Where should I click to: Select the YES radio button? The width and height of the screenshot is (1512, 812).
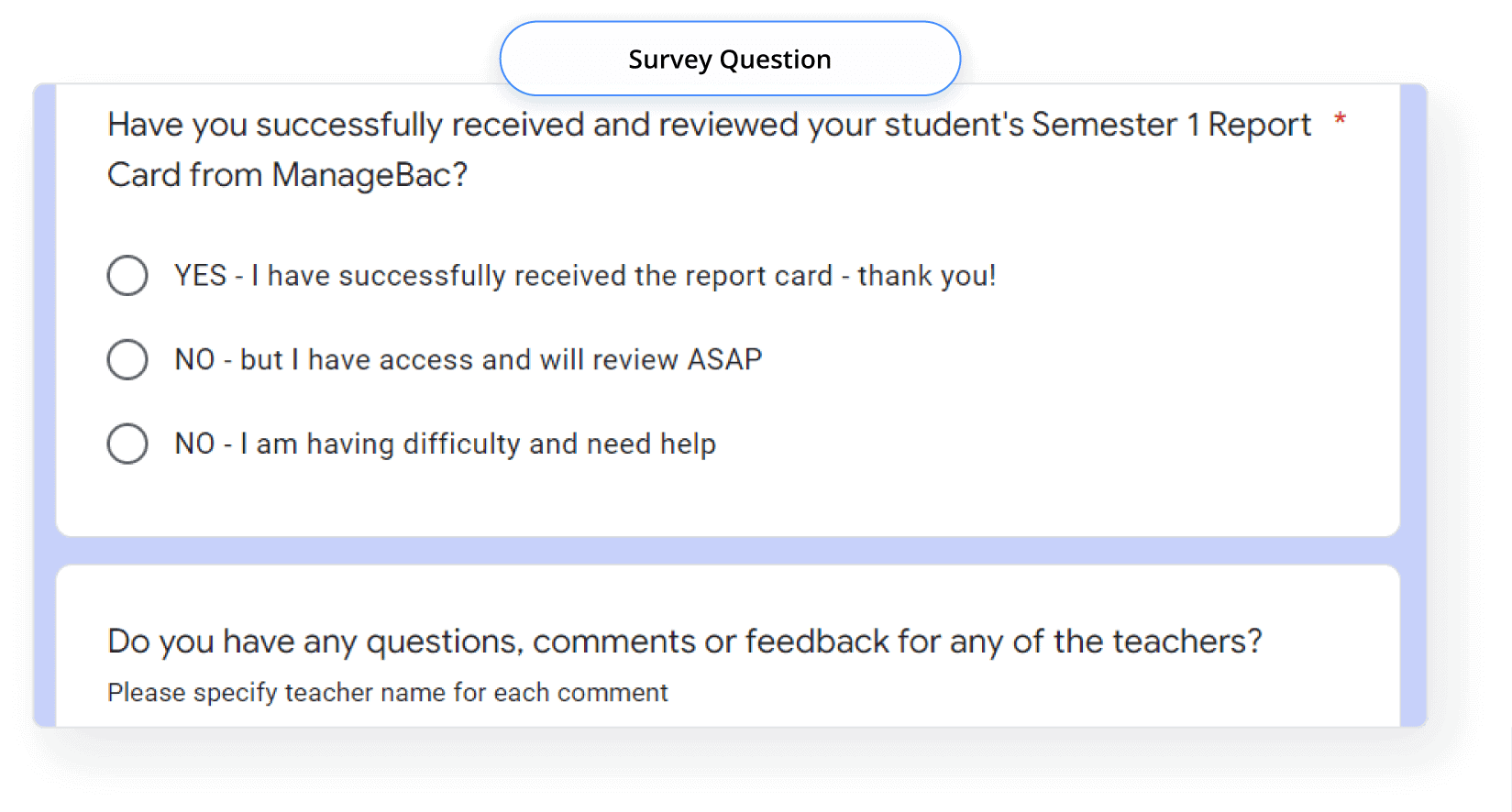tap(127, 276)
